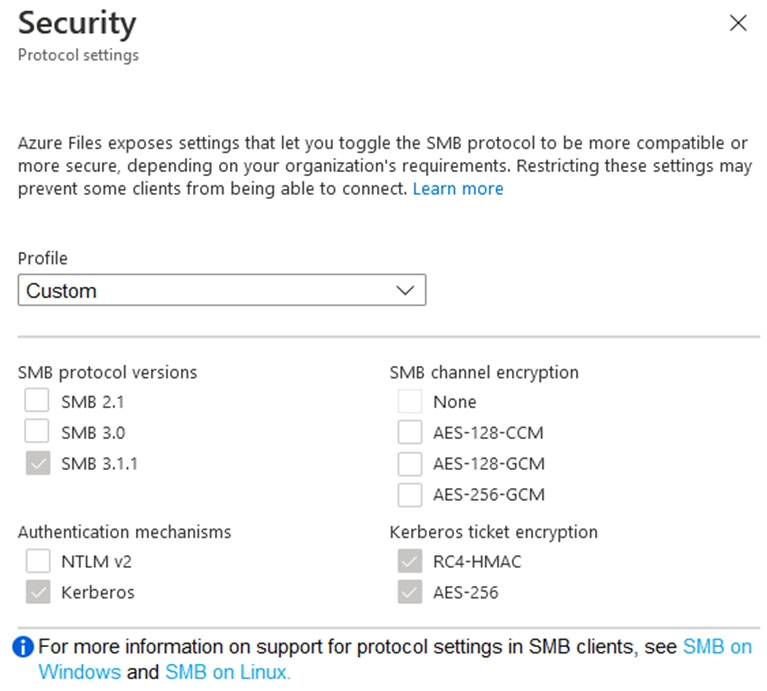Screen dimensions: 767x691
Task: Click the Authentication mechanisms heading
Action: click(124, 532)
